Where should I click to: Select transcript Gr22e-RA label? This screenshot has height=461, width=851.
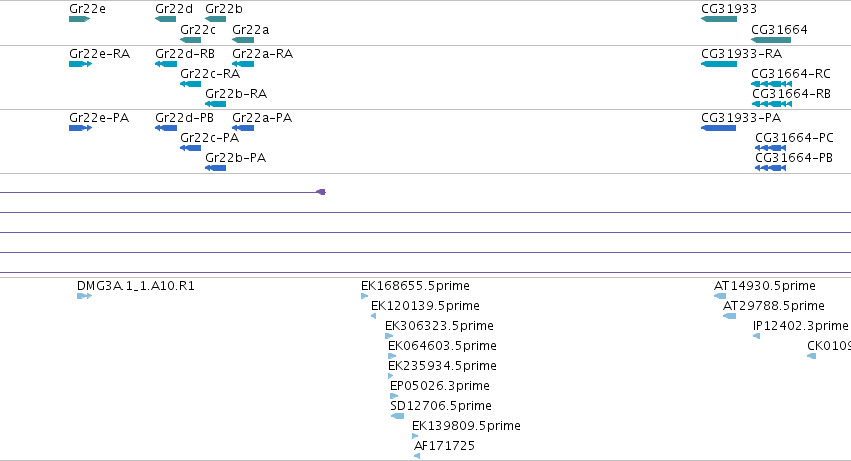pyautogui.click(x=99, y=54)
